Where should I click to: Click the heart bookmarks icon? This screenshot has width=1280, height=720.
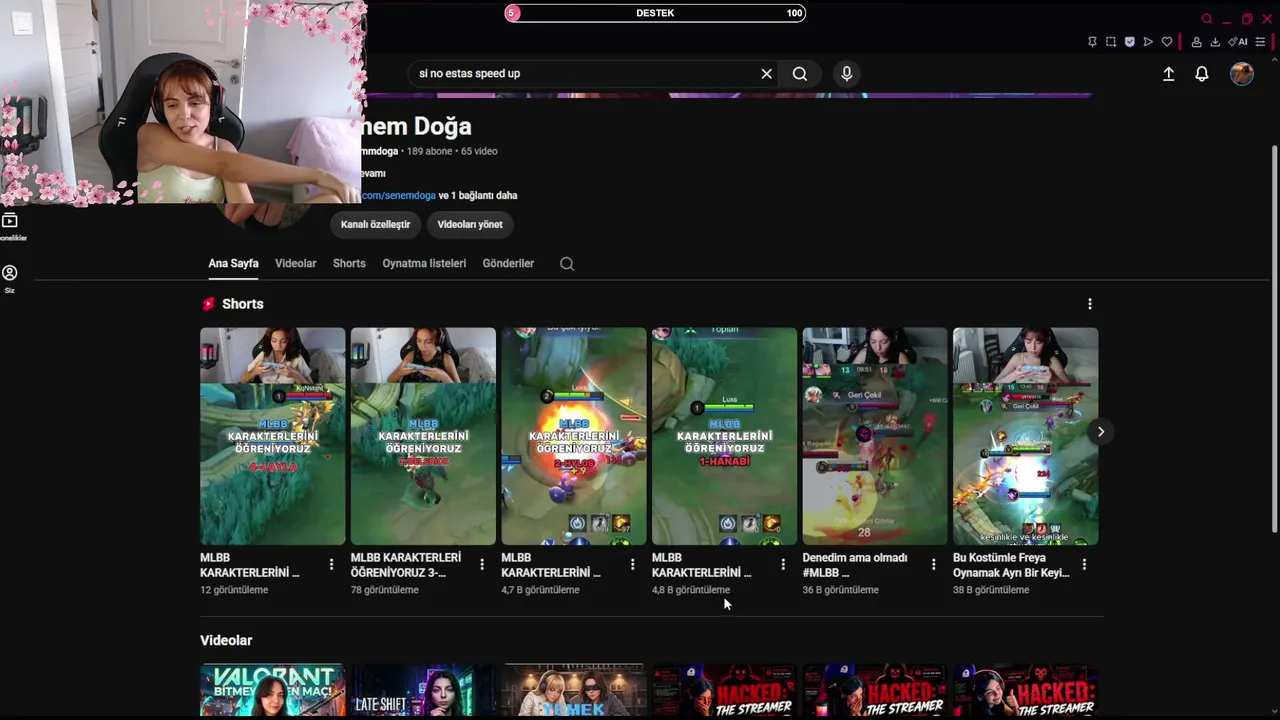[x=1166, y=42]
